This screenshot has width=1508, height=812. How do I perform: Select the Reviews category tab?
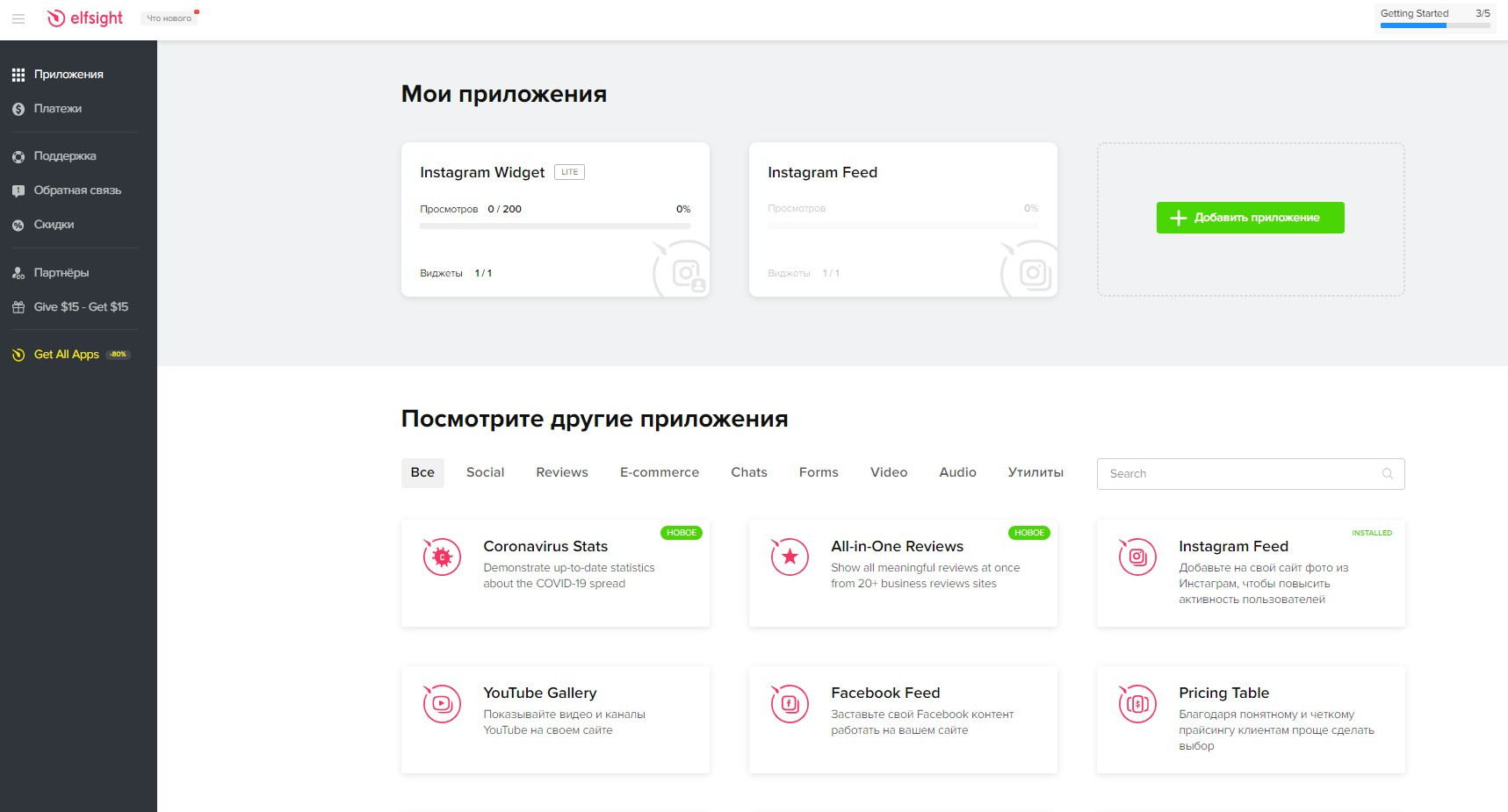tap(562, 472)
